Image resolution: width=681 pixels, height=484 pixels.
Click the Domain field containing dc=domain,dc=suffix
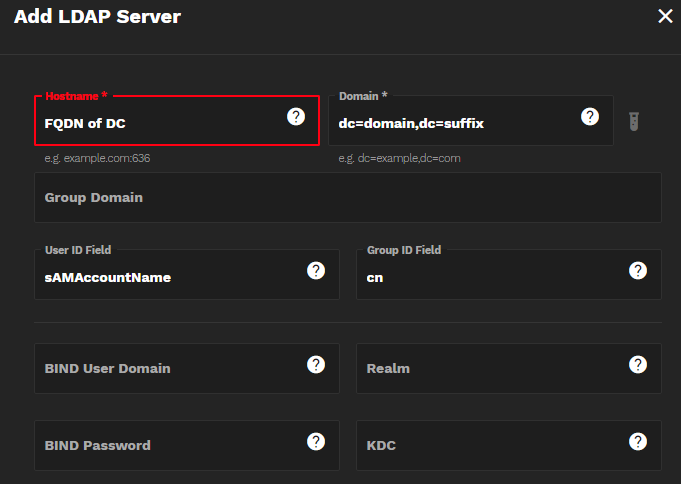[x=450, y=123]
